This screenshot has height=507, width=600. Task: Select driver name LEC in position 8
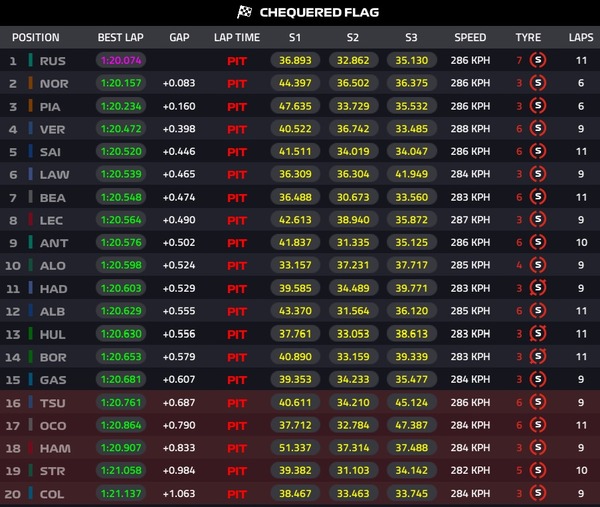click(x=51, y=220)
